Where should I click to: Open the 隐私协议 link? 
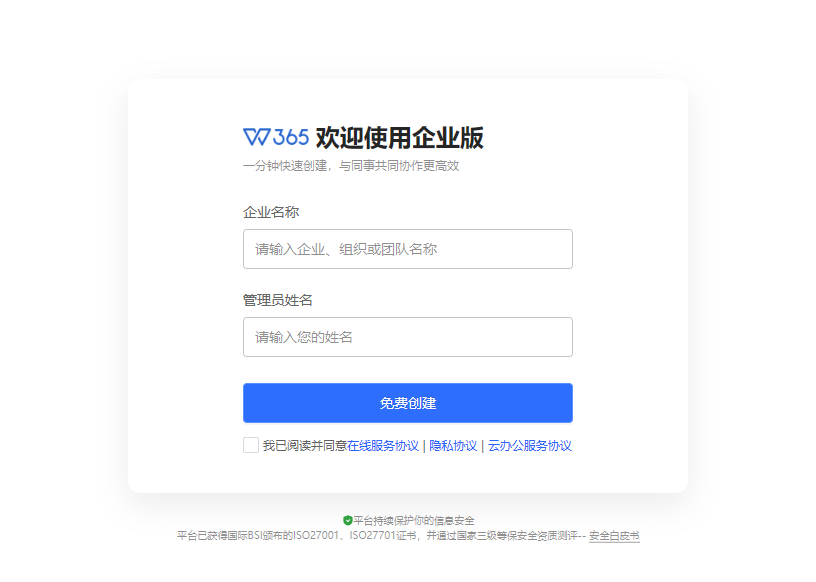coord(453,446)
